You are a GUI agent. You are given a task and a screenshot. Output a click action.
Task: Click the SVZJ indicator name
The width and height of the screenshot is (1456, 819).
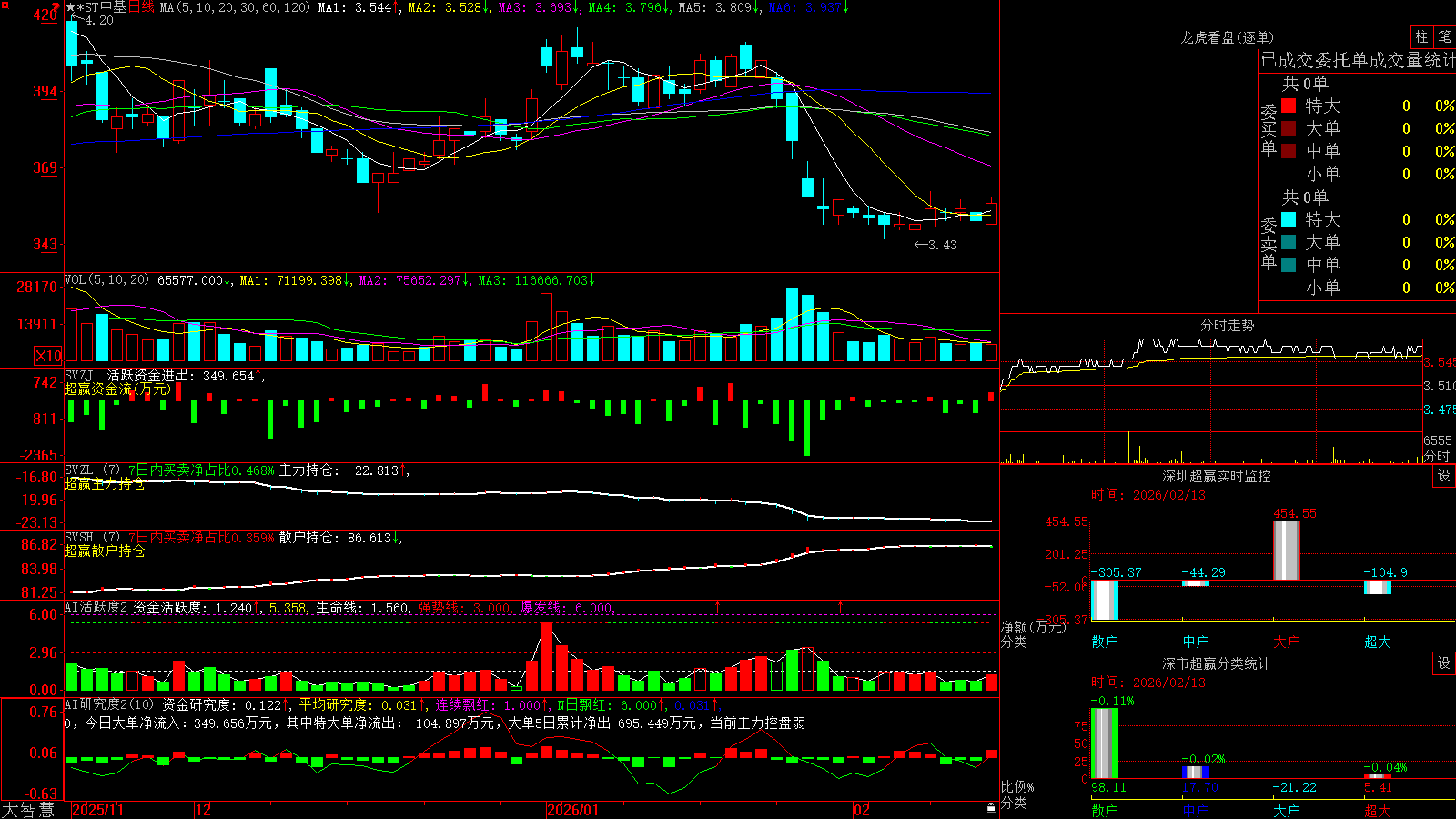(79, 375)
